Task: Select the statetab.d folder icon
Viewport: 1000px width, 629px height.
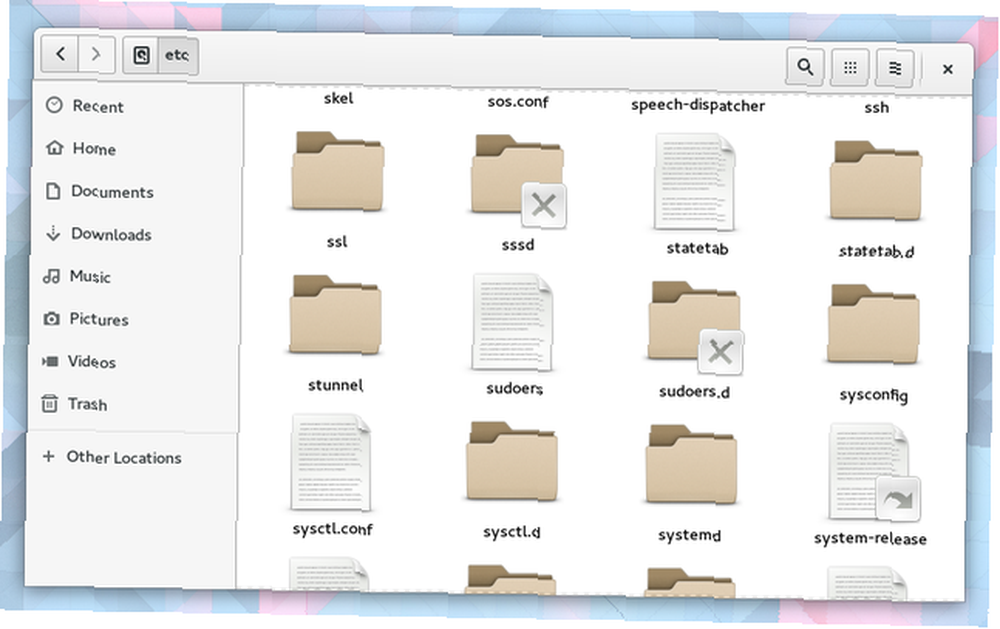Action: click(x=876, y=181)
